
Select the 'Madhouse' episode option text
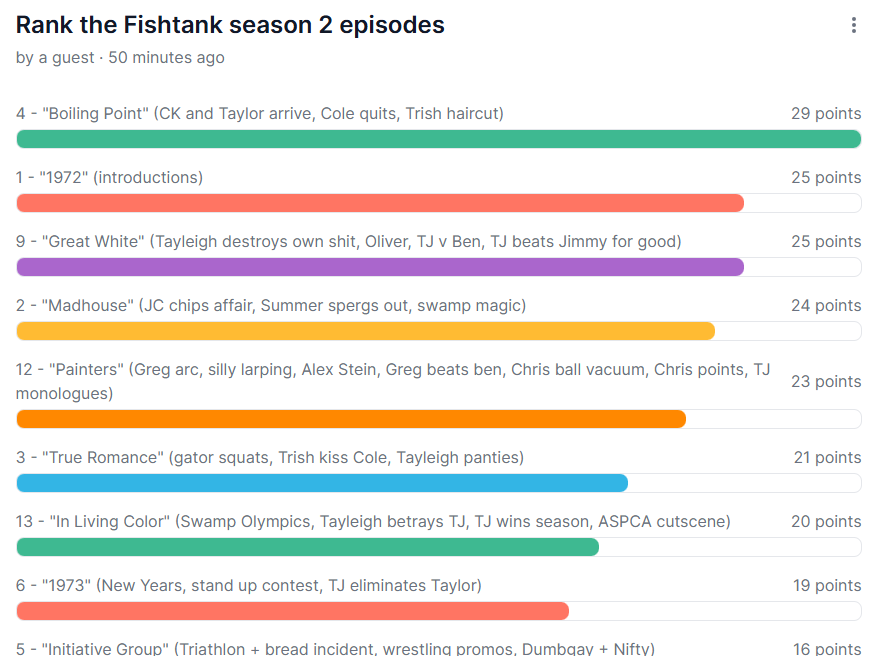click(x=270, y=306)
